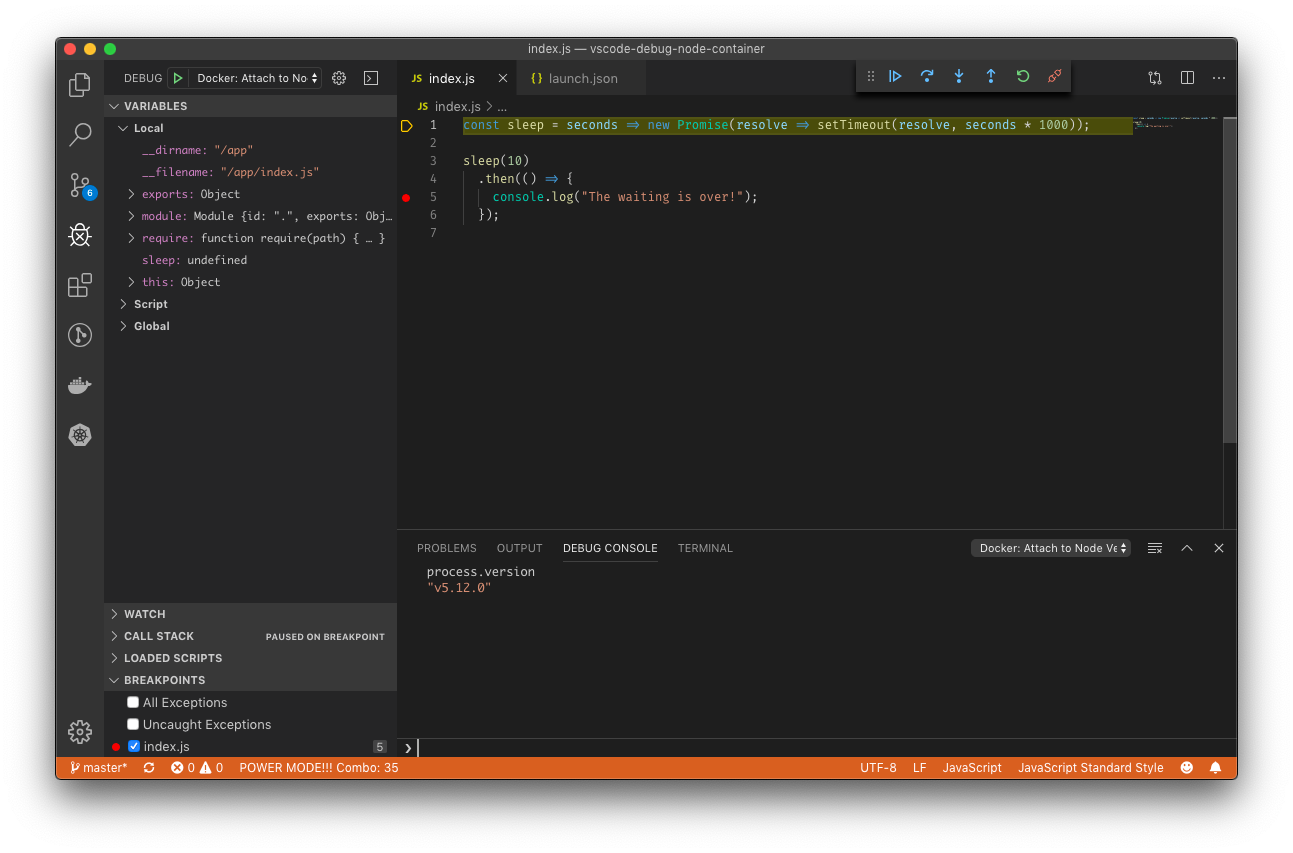Open launch.json via debug gear icon
The height and width of the screenshot is (853, 1293).
[x=339, y=78]
